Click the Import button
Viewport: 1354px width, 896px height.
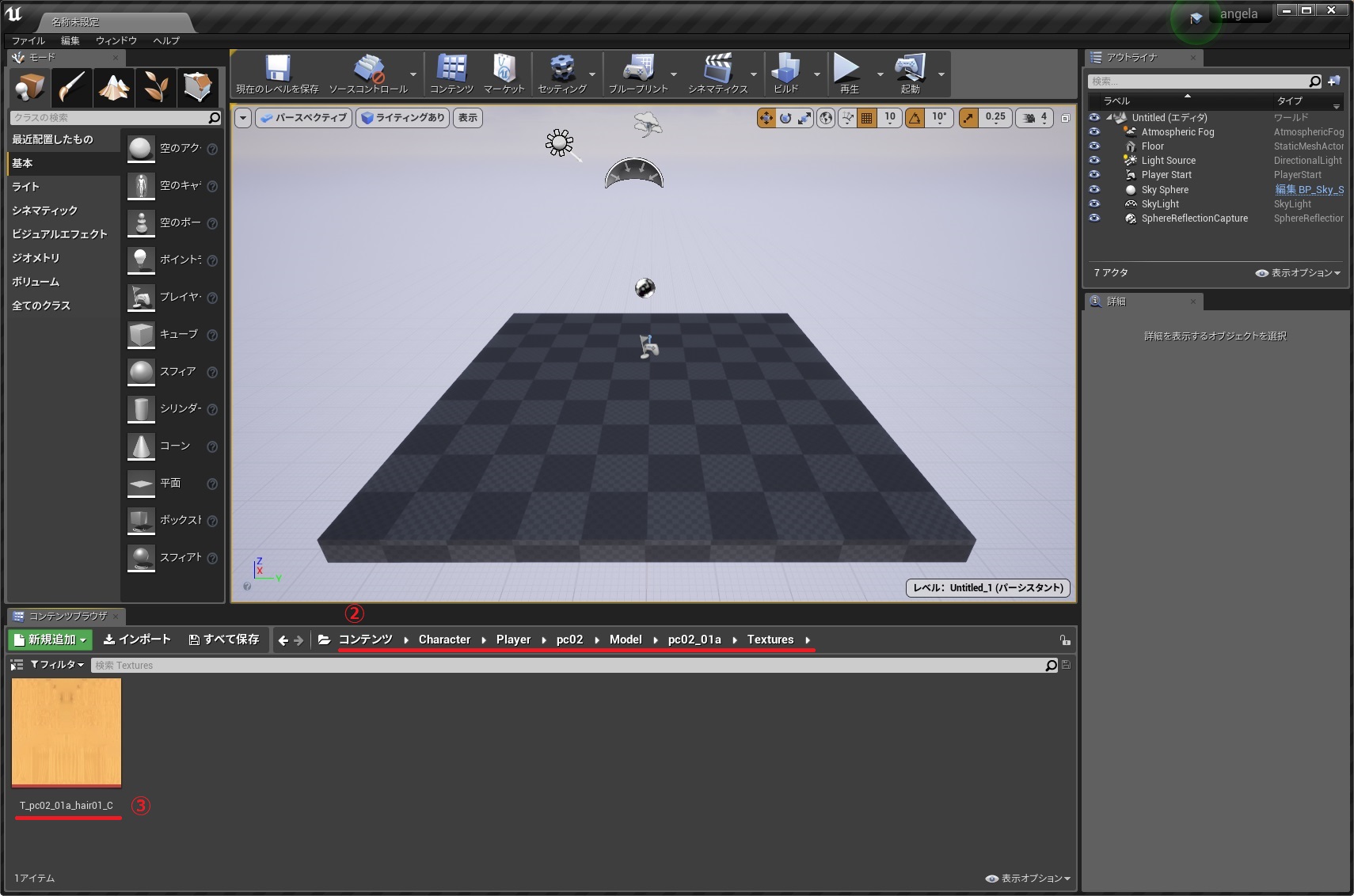pos(138,640)
